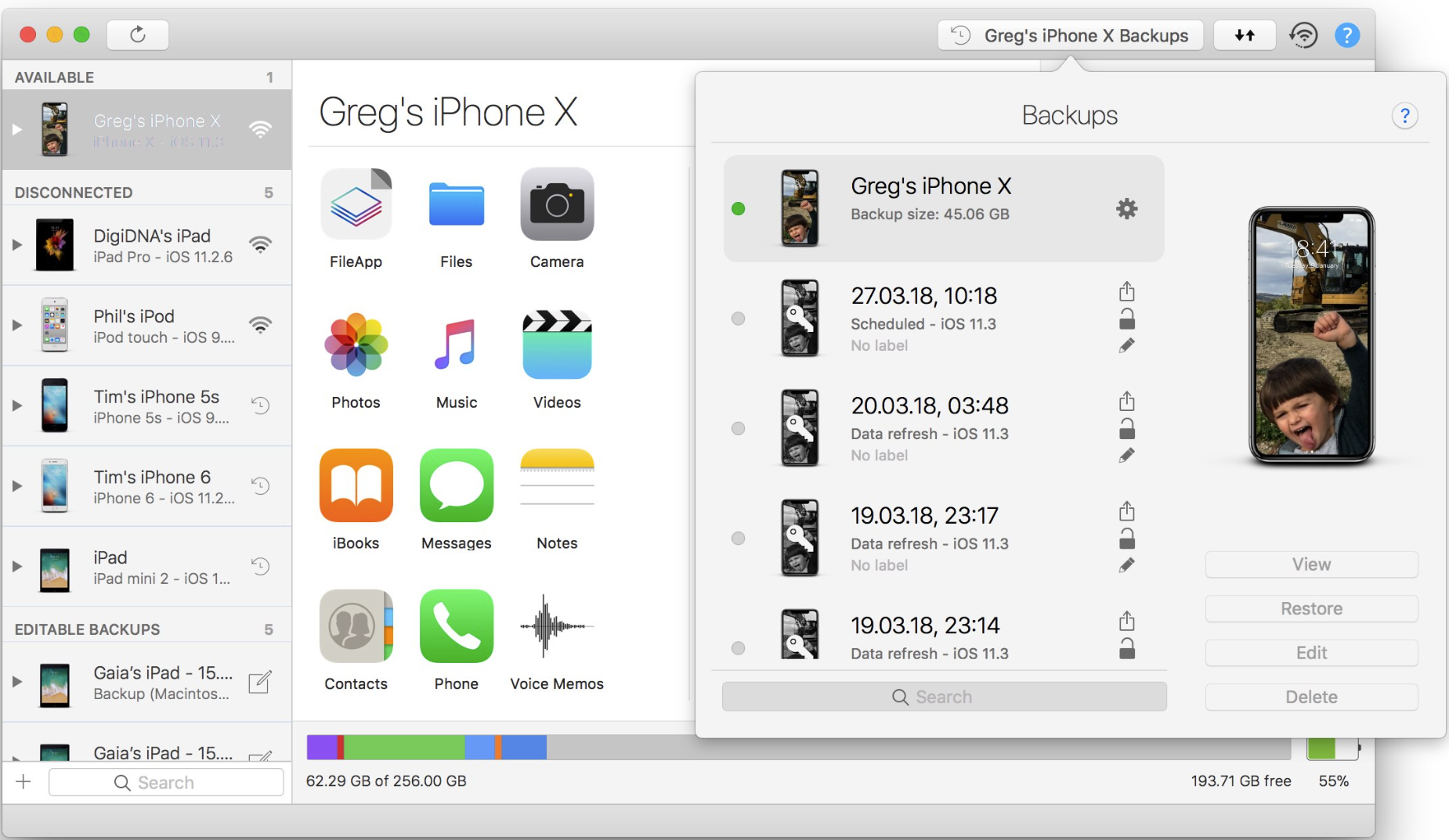Click the pencil icon to label the 19.03.18 backup

point(1128,564)
